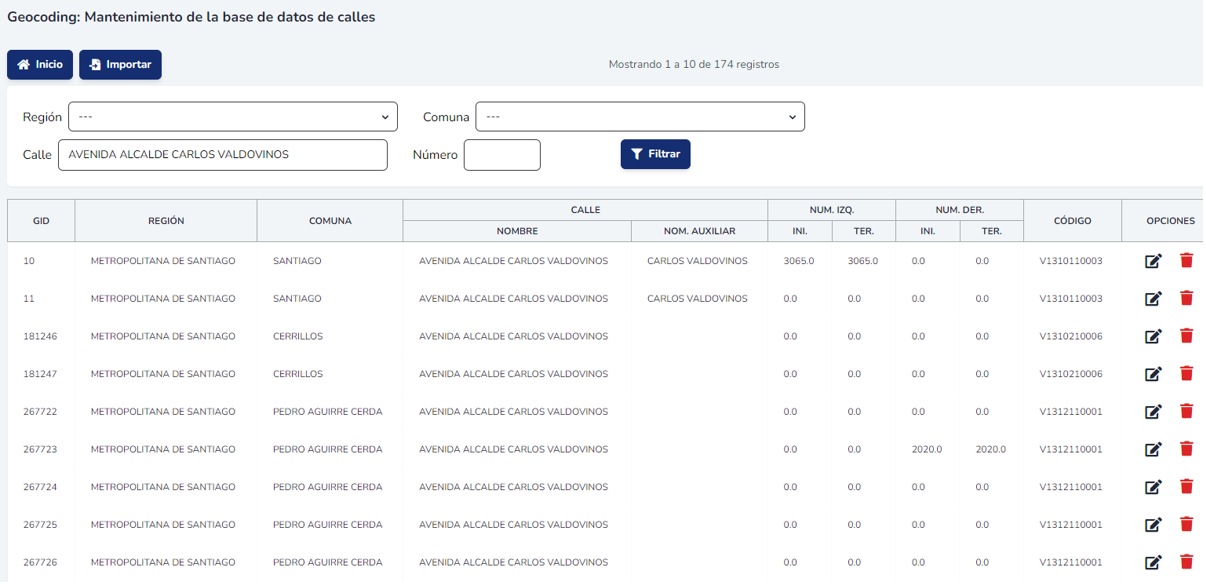The image size is (1206, 584).
Task: Click the COMUNA column header
Action: click(330, 221)
